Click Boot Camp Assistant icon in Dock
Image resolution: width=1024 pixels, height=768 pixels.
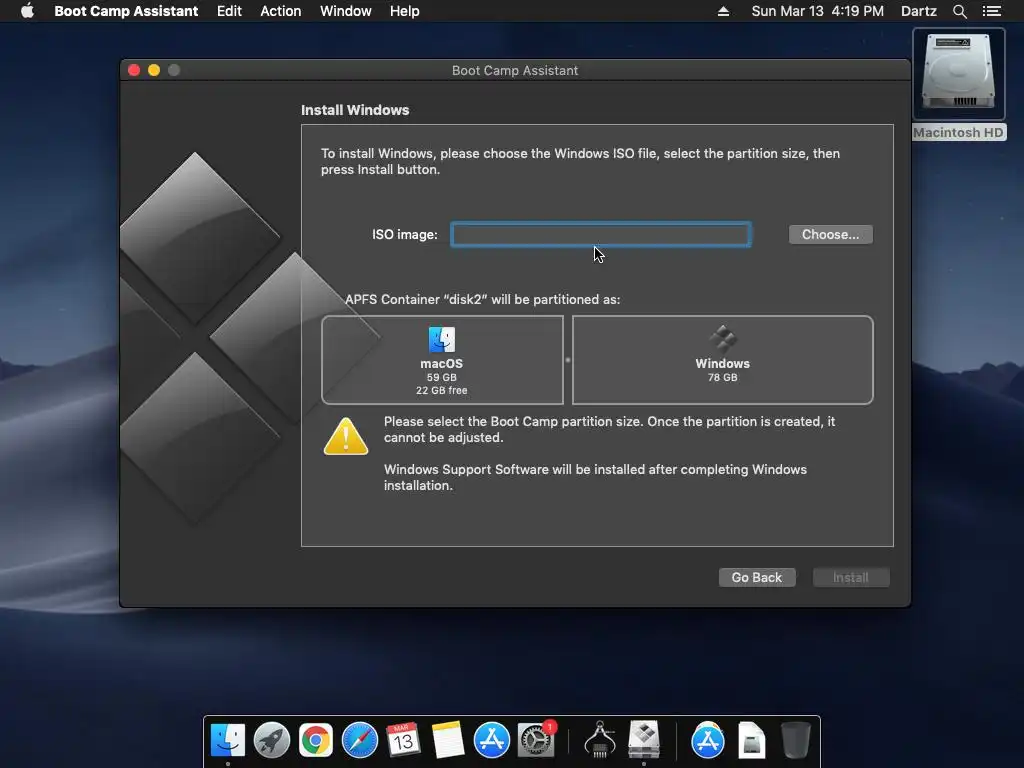pyautogui.click(x=644, y=740)
